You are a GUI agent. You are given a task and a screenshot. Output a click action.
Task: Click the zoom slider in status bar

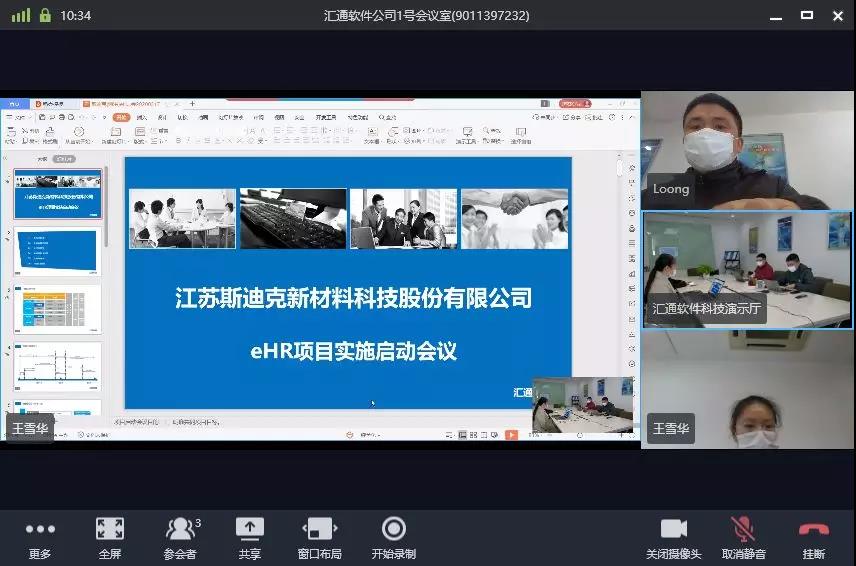pos(580,435)
